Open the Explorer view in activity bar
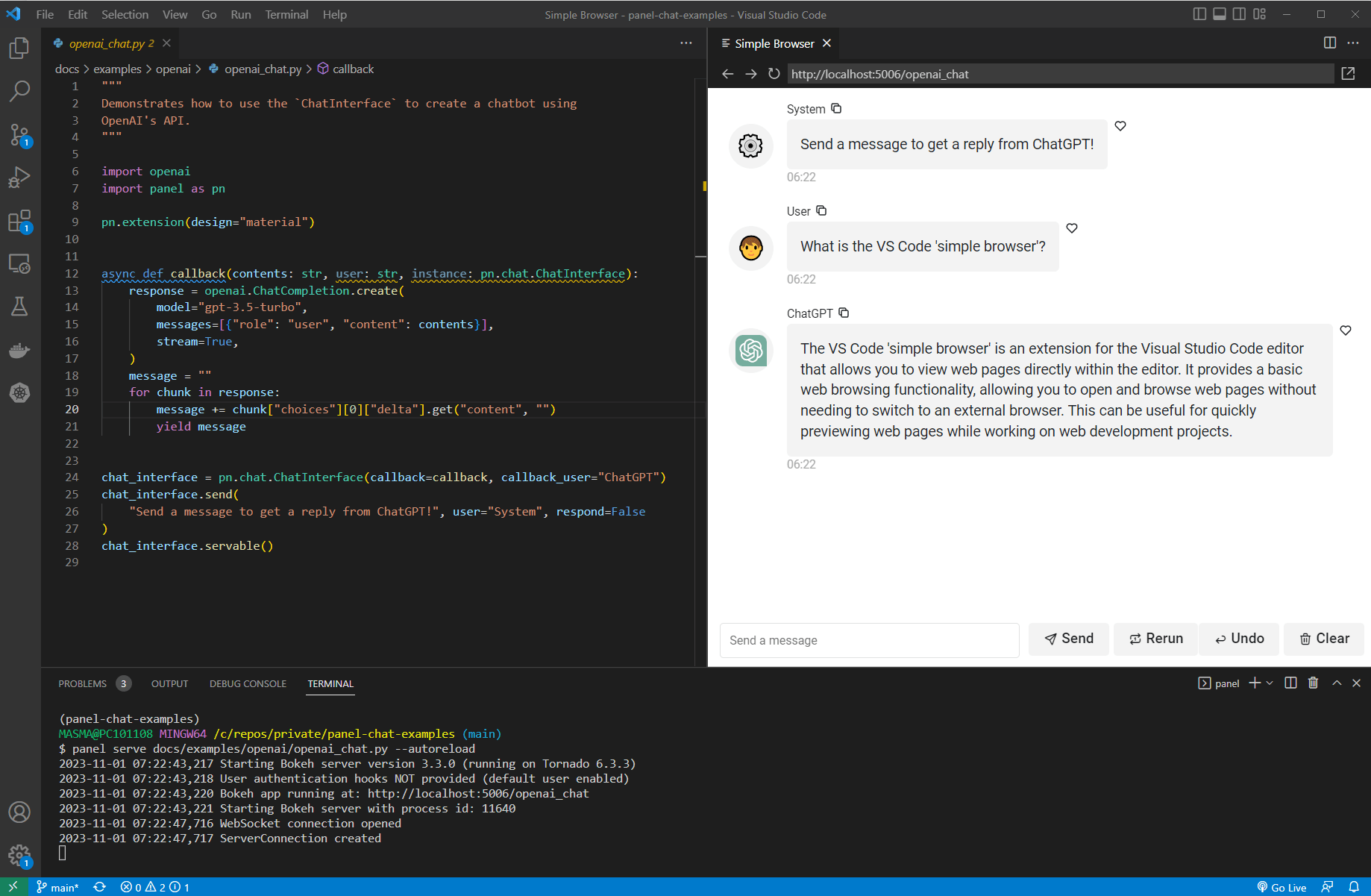Viewport: 1371px width, 896px height. tap(19, 48)
